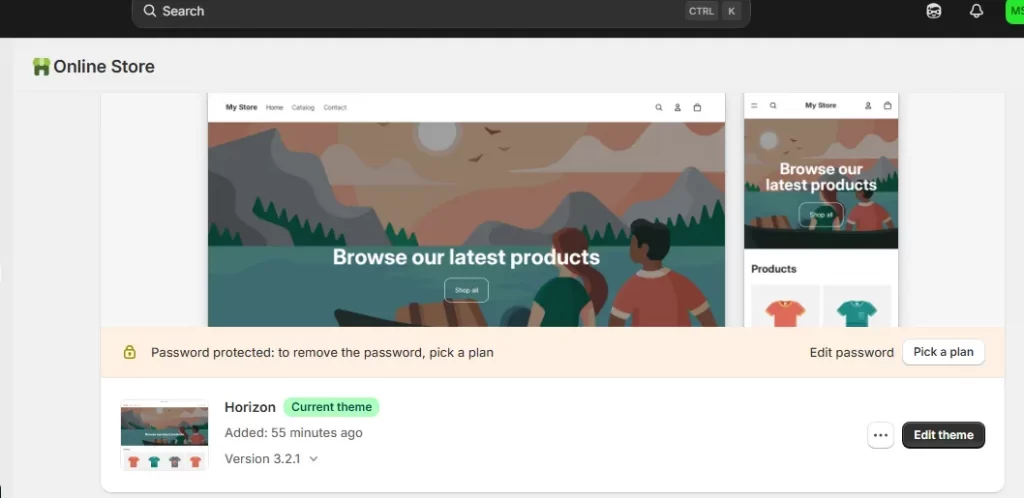This screenshot has width=1024, height=498.
Task: Click account icon in desktop preview
Action: point(678,108)
